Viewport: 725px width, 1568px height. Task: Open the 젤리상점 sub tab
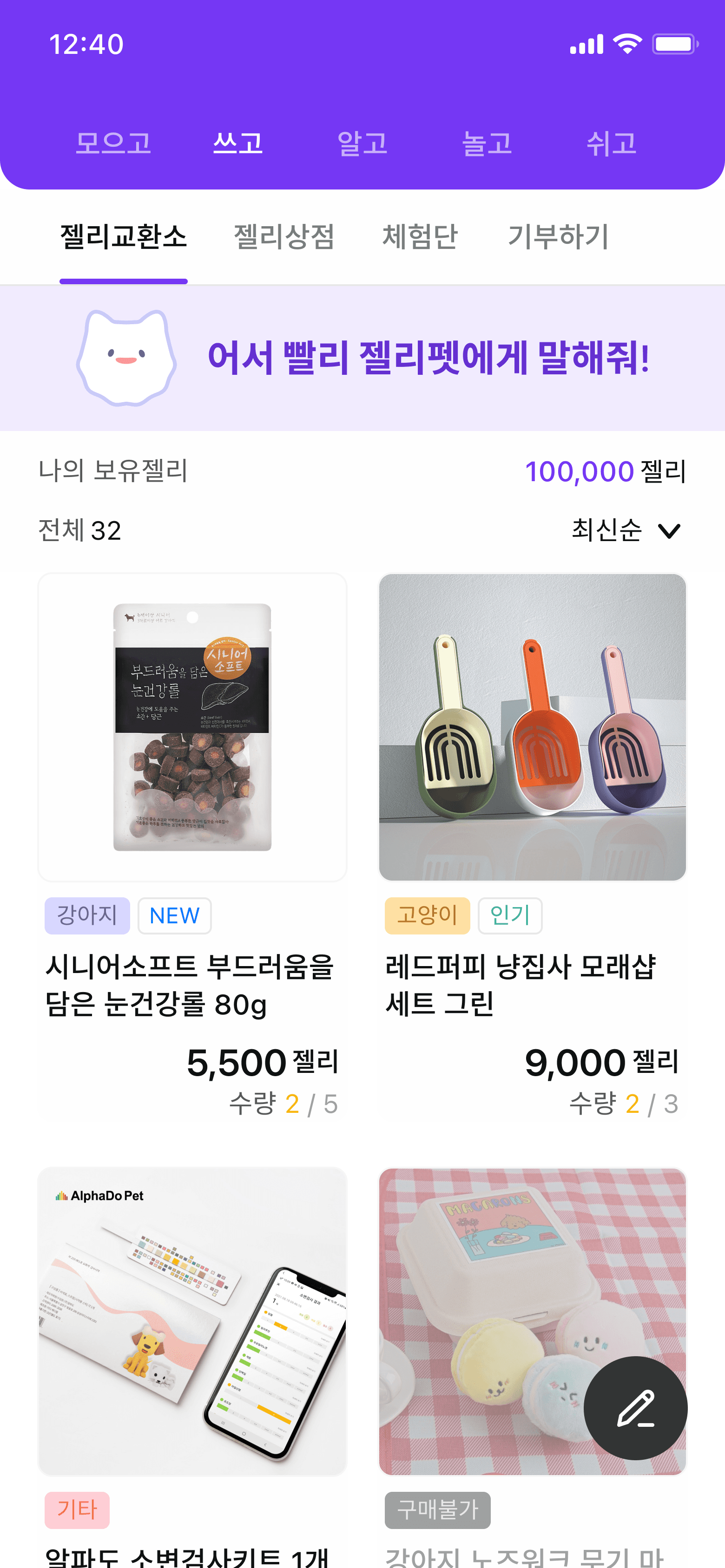(284, 236)
